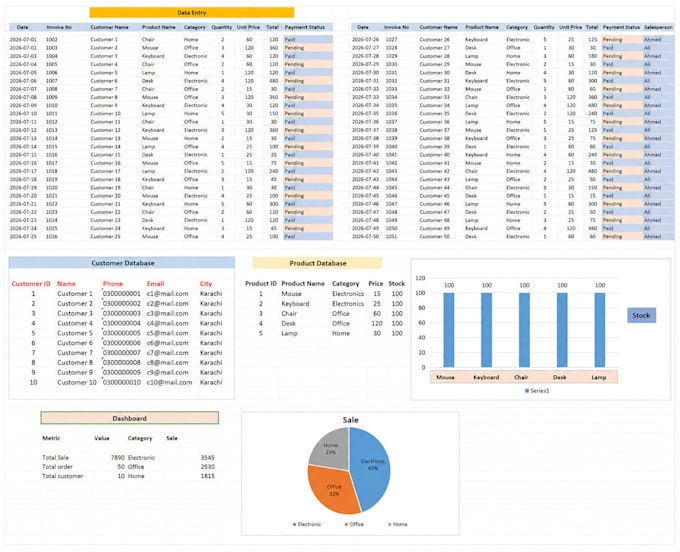This screenshot has width=680, height=552.
Task: Click the Electronic legend marker under pie chart
Action: coord(294,524)
